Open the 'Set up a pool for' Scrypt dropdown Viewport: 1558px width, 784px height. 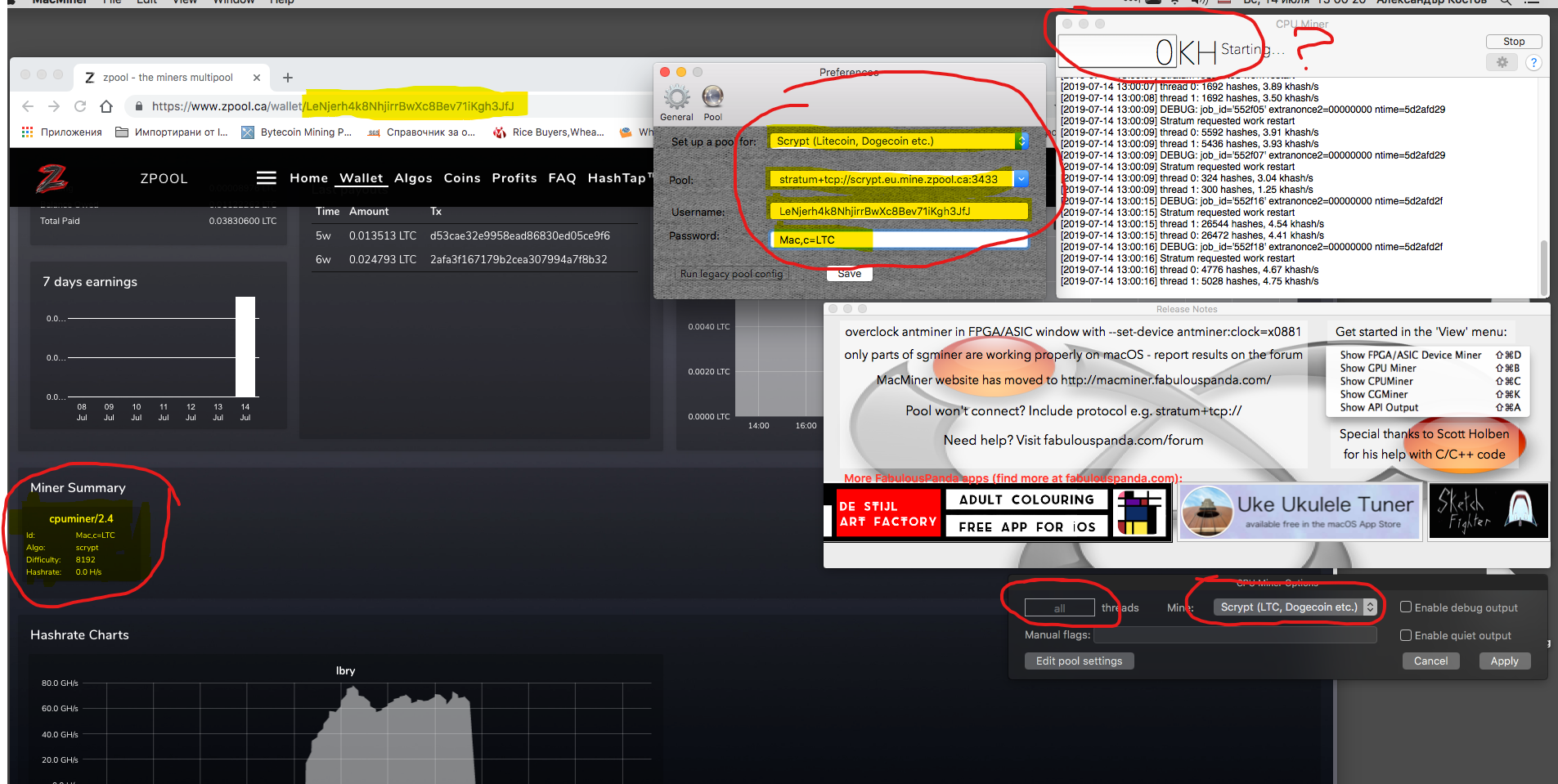pyautogui.click(x=898, y=141)
